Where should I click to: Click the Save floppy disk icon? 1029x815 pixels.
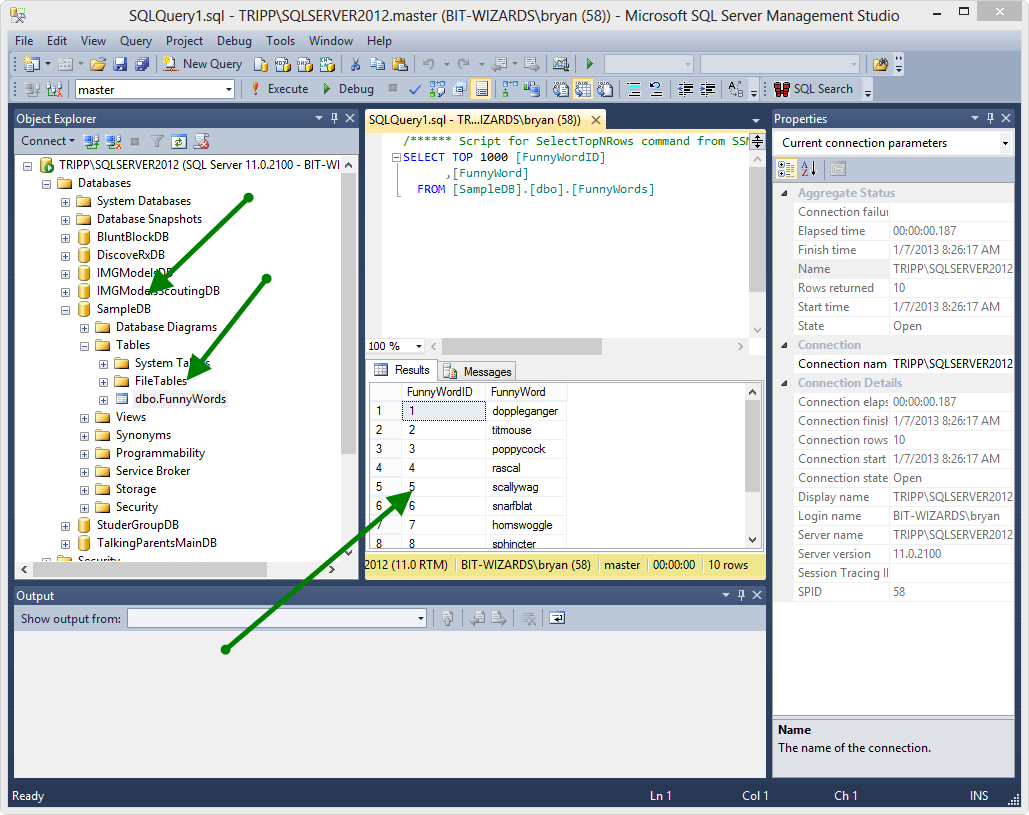120,64
